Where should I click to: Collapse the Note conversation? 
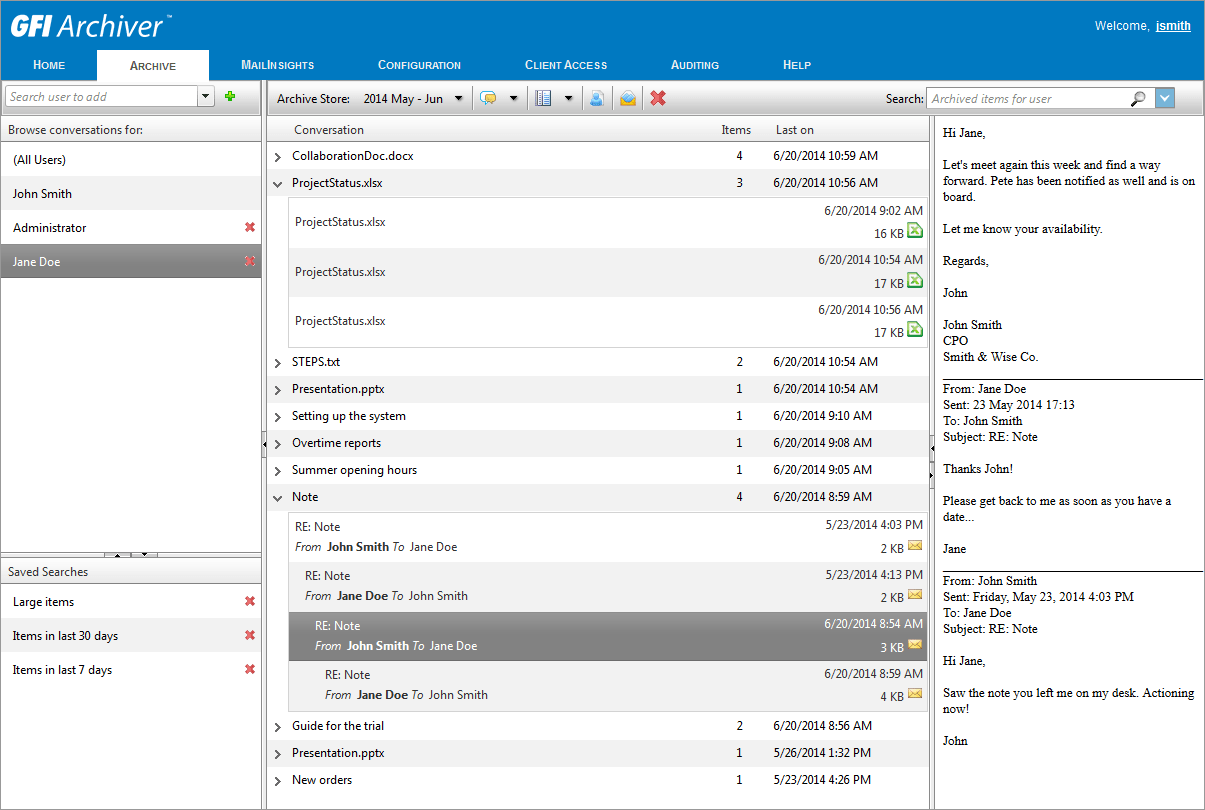(278, 497)
